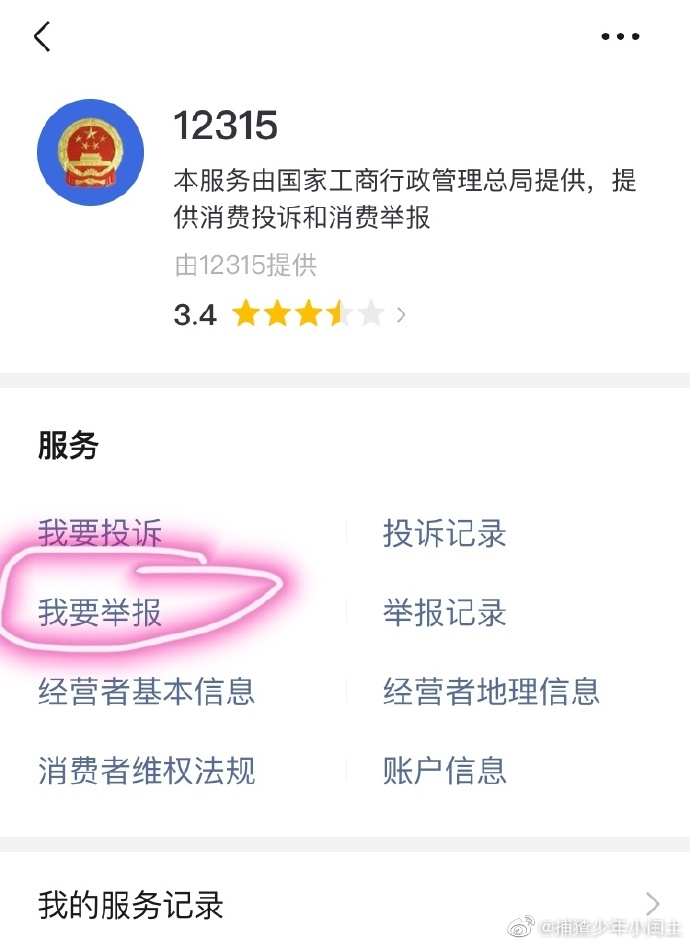Open 举报记录 service
690x945 pixels.
click(x=445, y=612)
